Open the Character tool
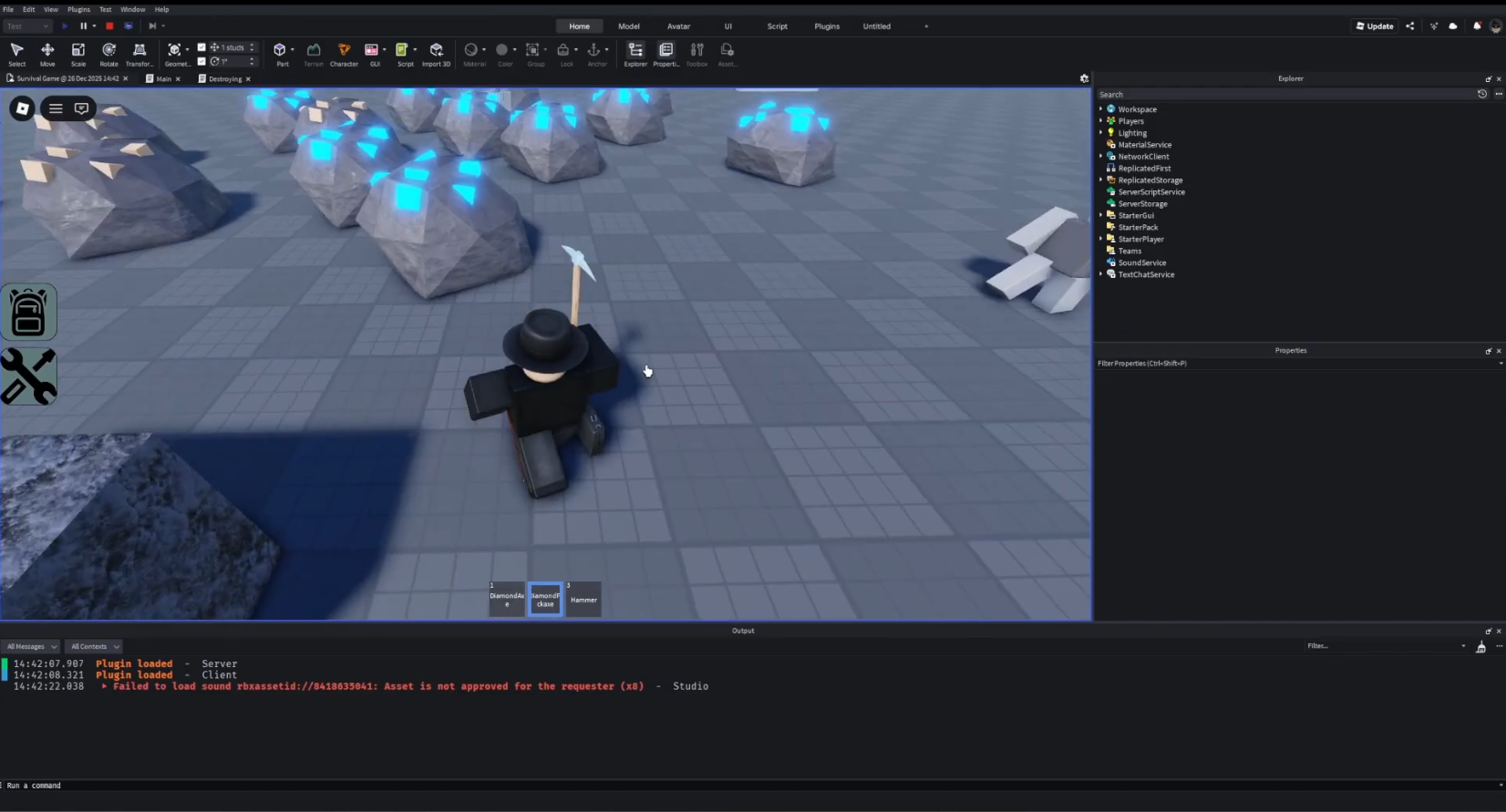This screenshot has width=1506, height=812. [344, 54]
